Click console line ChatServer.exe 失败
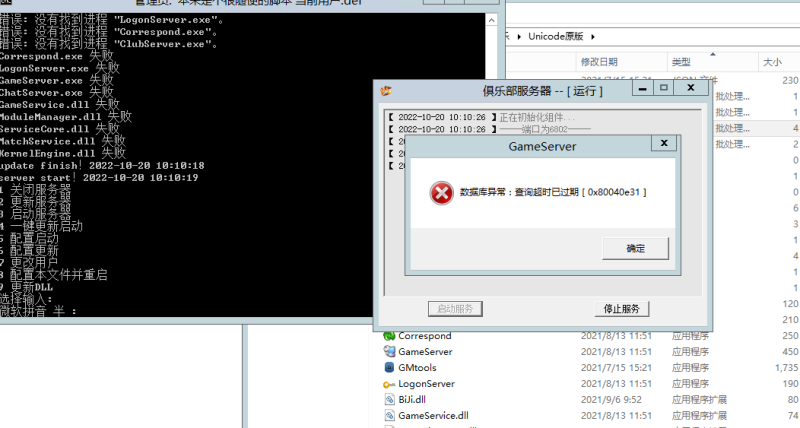The width and height of the screenshot is (800, 428). coord(57,92)
